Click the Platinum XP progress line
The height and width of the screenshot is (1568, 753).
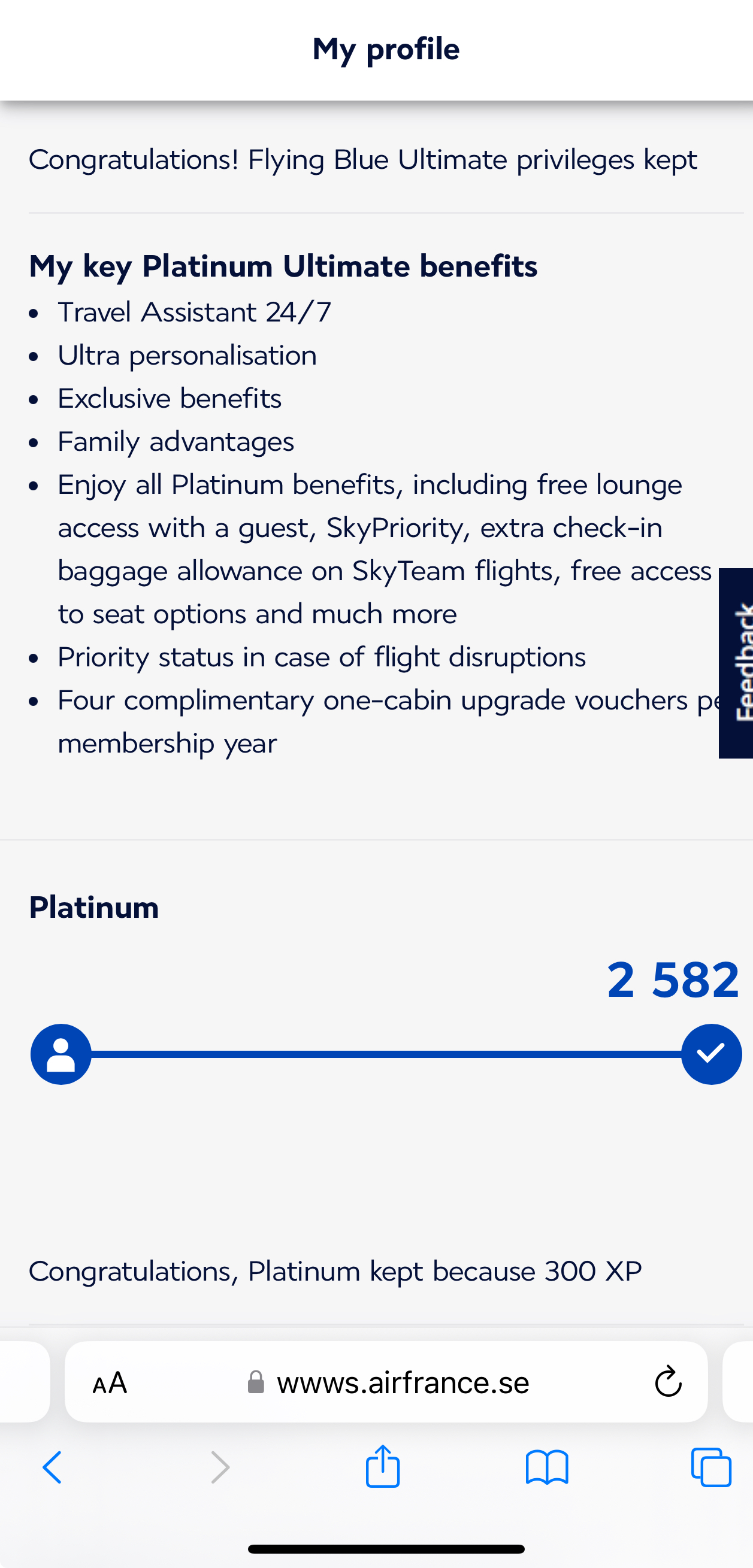[386, 1054]
